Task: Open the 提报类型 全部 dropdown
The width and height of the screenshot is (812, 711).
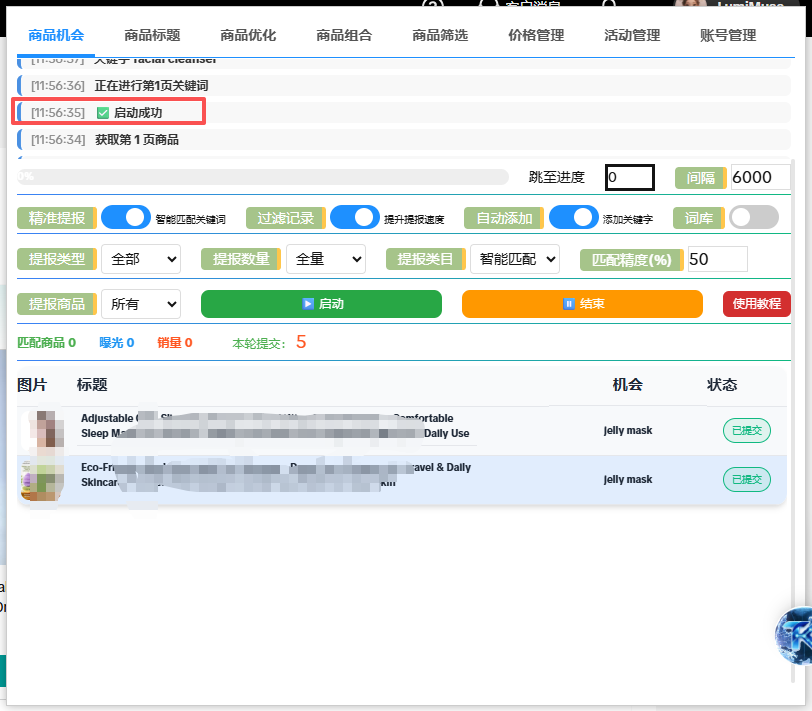Action: [x=140, y=258]
